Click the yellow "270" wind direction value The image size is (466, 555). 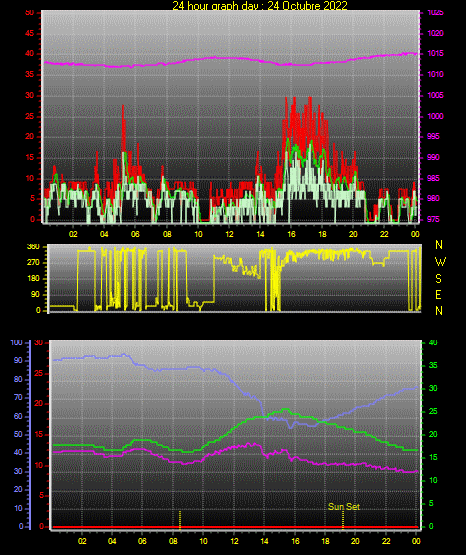tap(33, 263)
